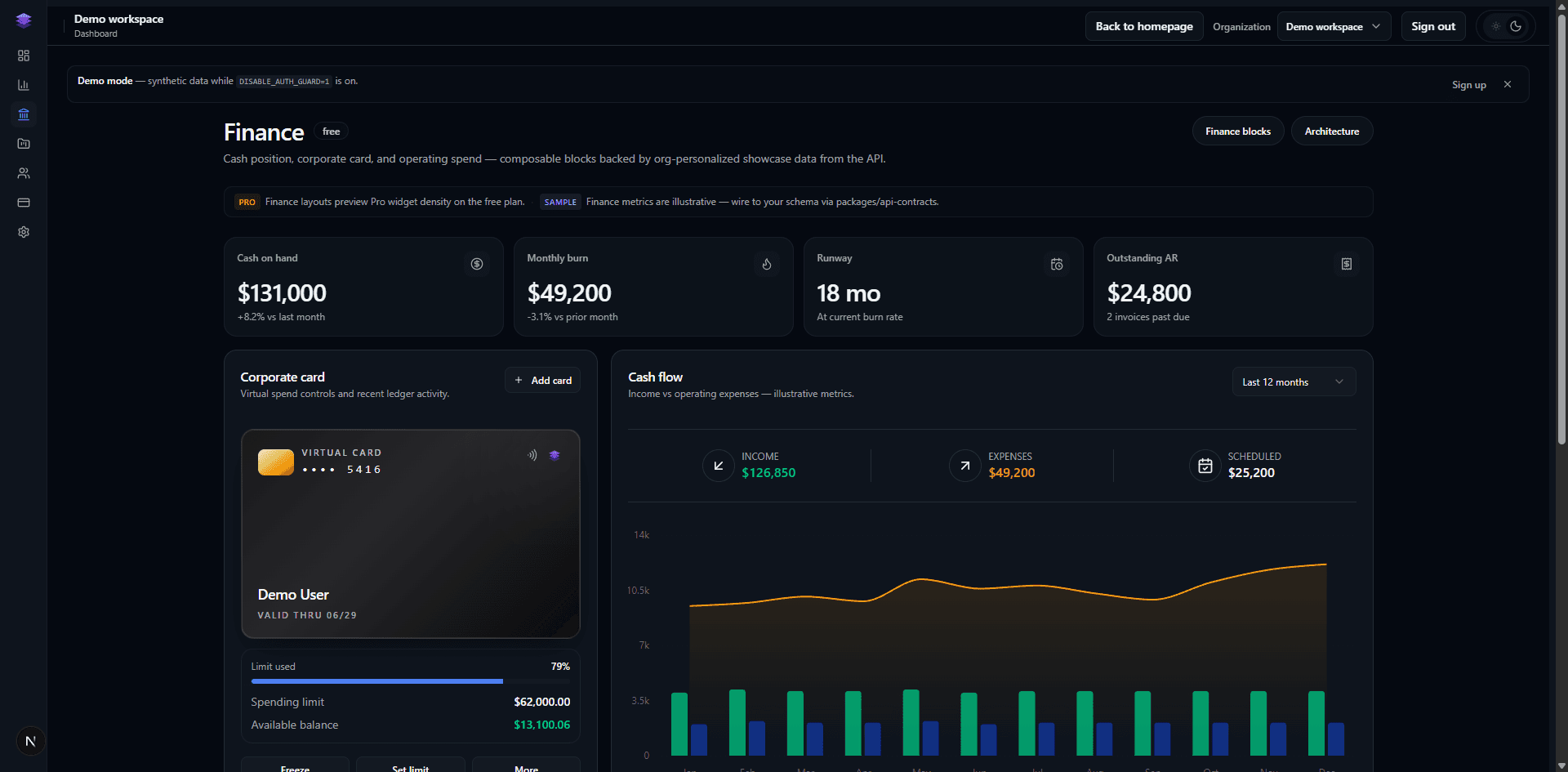This screenshot has height=772, width=1568.
Task: Click the Add card button
Action: pyautogui.click(x=542, y=380)
